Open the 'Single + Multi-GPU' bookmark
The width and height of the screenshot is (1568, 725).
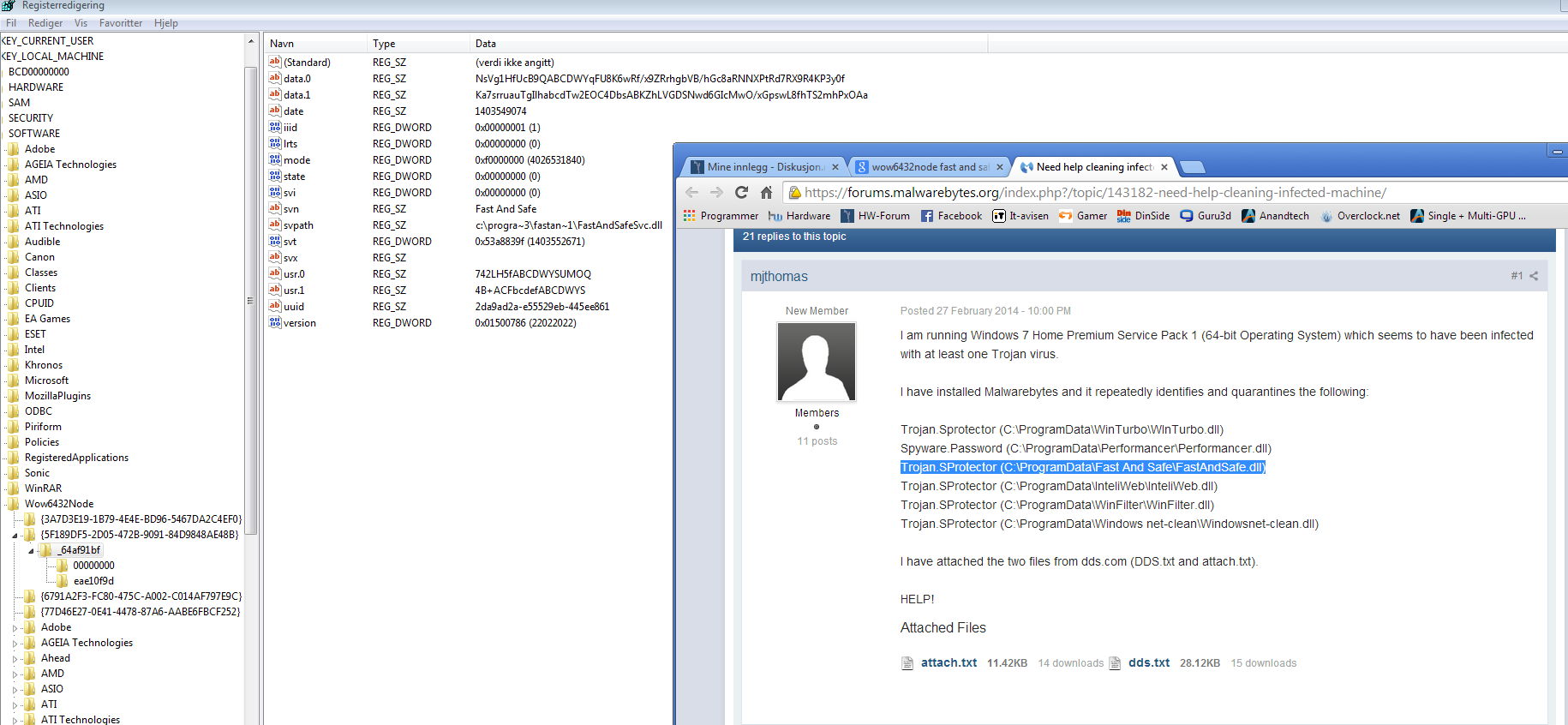tap(1469, 216)
